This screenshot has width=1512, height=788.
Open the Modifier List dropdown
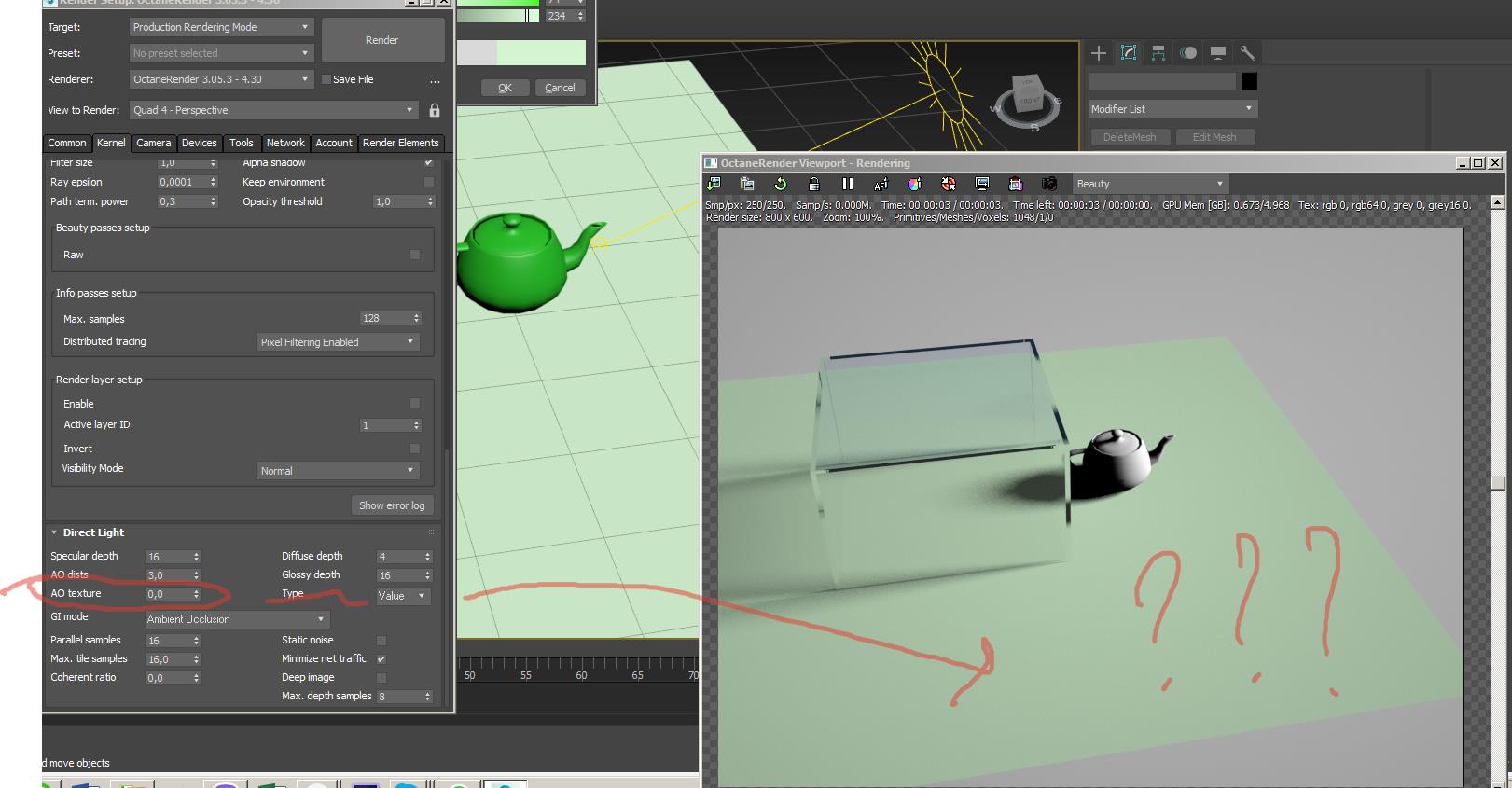tap(1173, 109)
